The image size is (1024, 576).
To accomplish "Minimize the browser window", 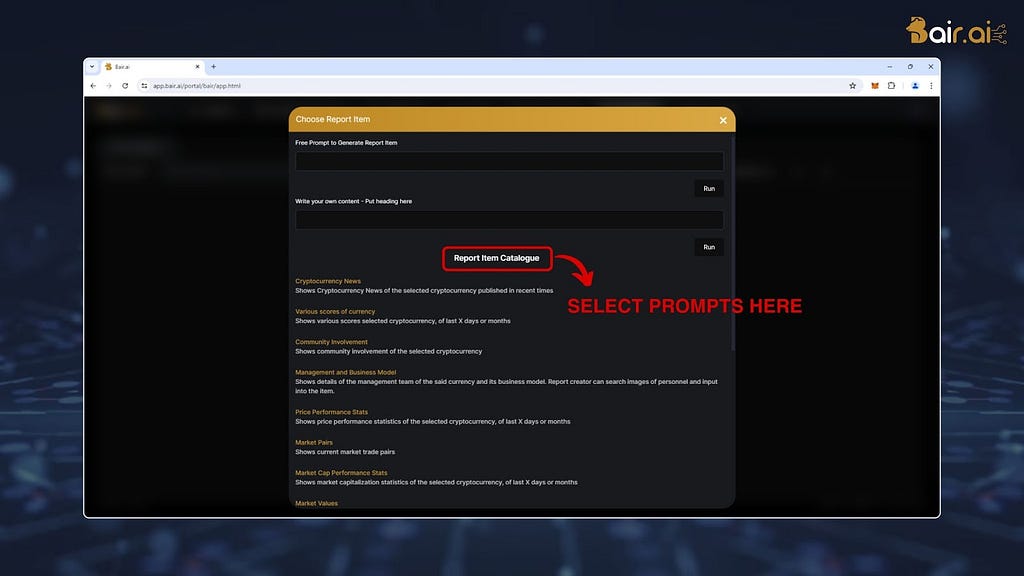I will tap(889, 67).
